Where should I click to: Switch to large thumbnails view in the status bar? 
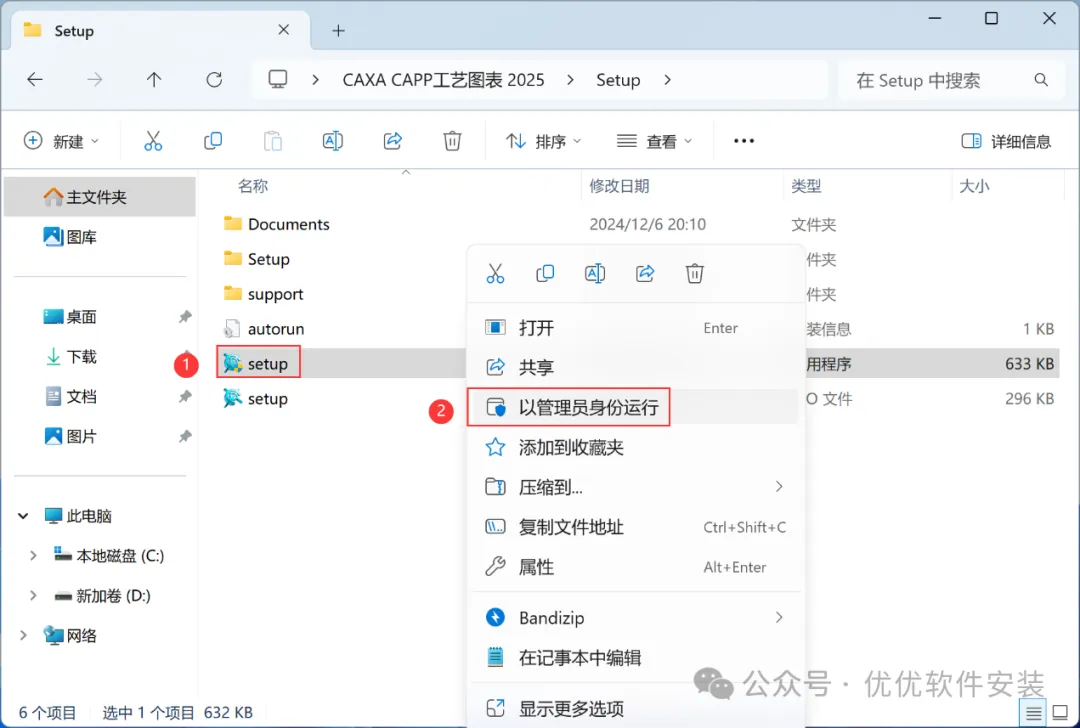[1061, 713]
